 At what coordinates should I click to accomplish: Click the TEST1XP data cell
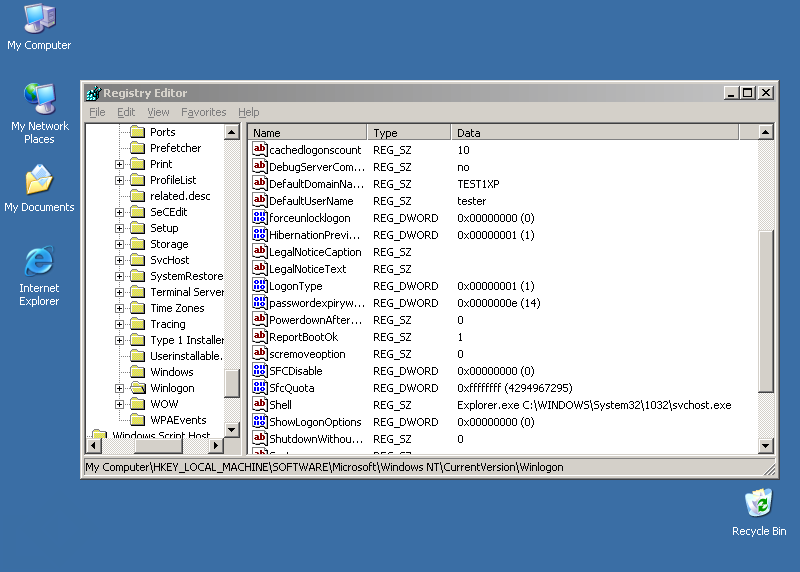478,184
